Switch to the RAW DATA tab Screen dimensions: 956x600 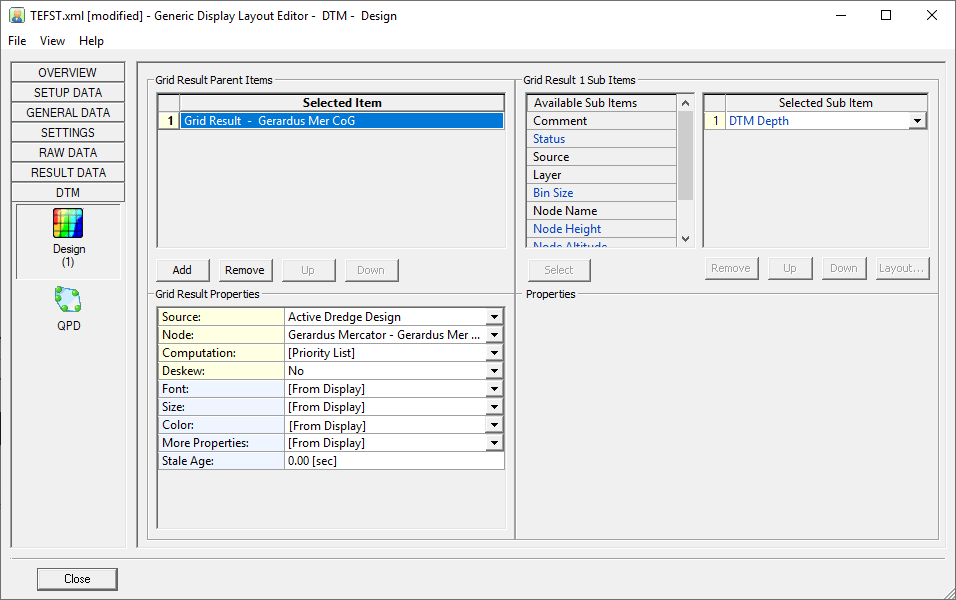click(x=68, y=152)
